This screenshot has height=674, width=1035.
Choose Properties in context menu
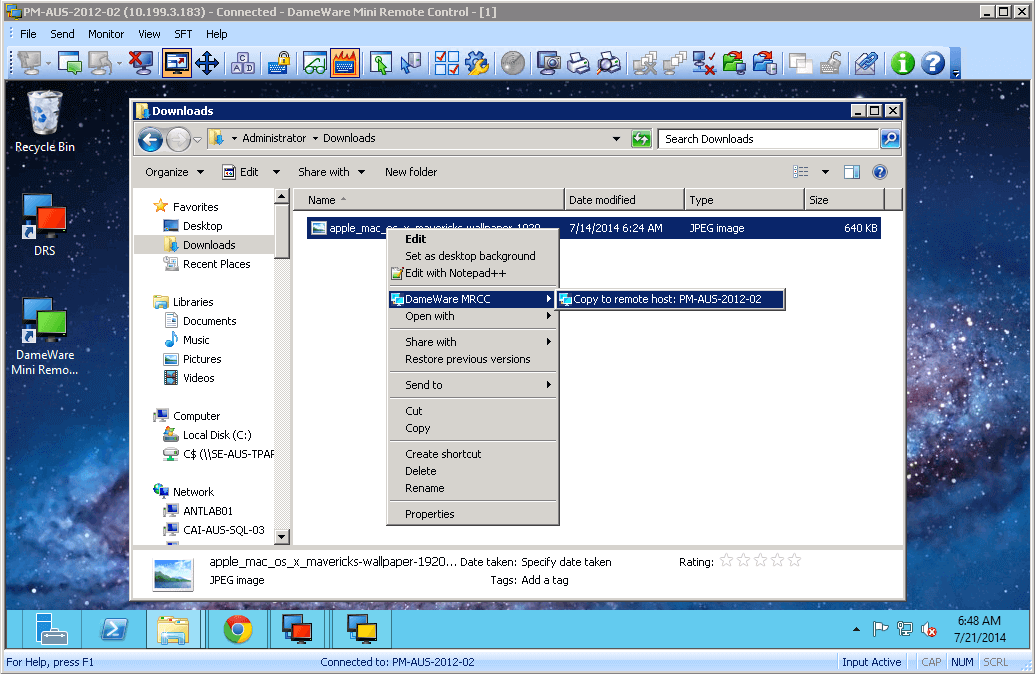[473, 514]
